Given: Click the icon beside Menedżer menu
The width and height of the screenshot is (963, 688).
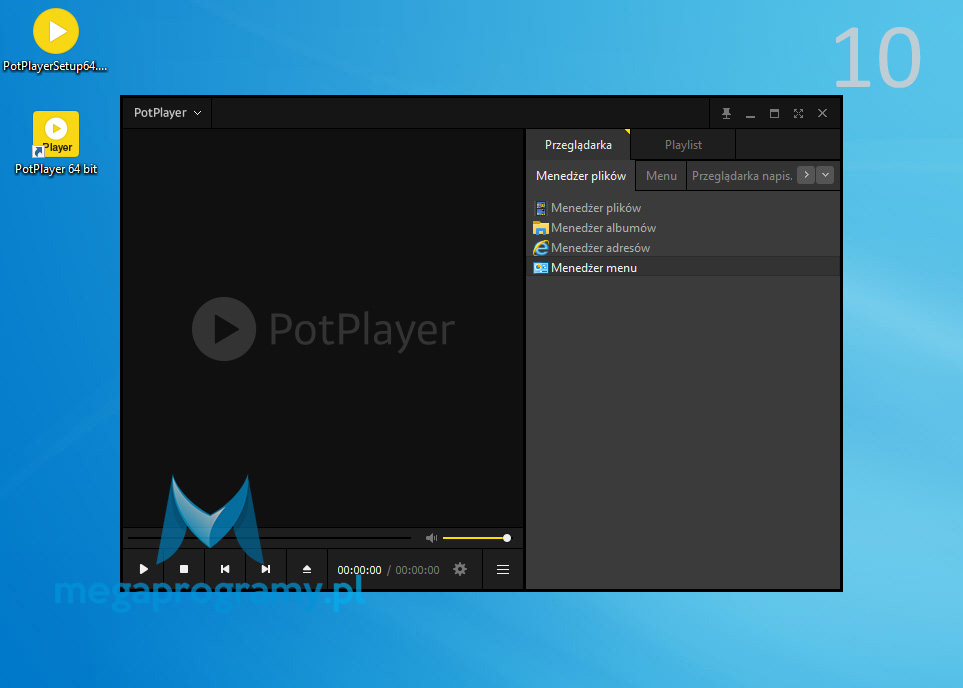Looking at the screenshot, I should (540, 268).
